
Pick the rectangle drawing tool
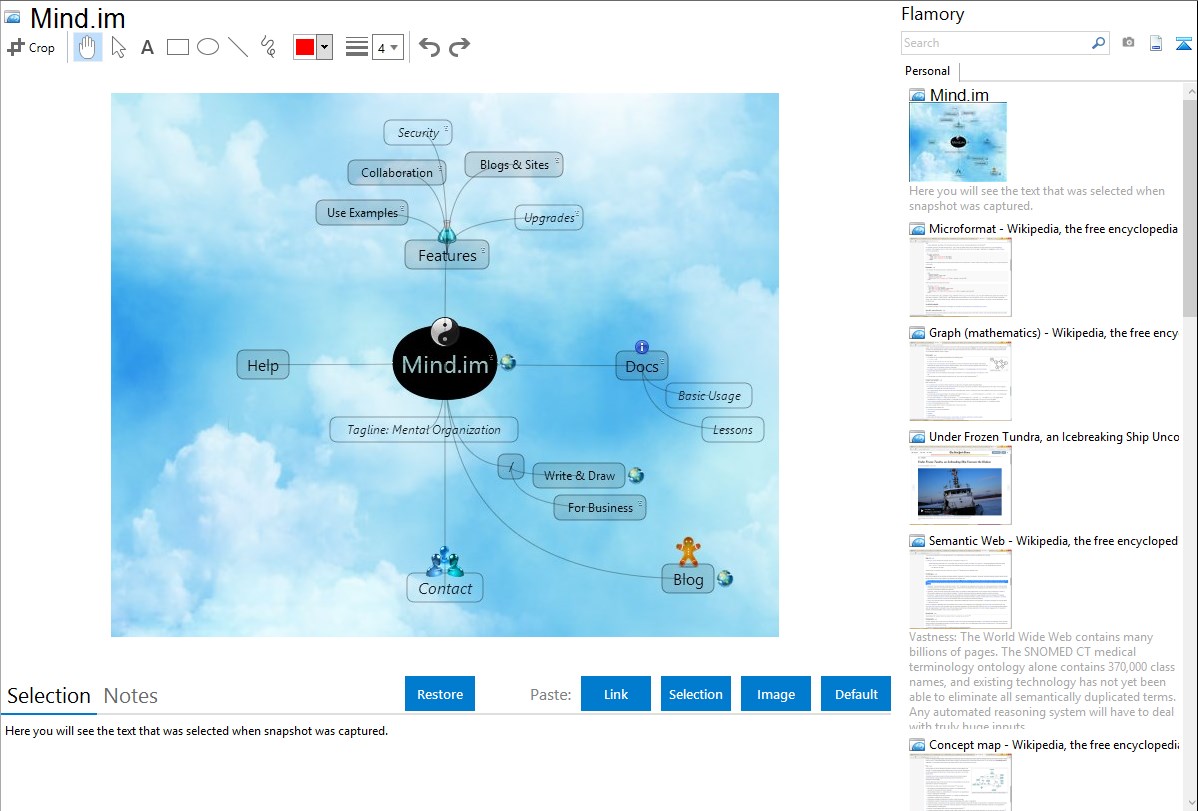(x=177, y=47)
